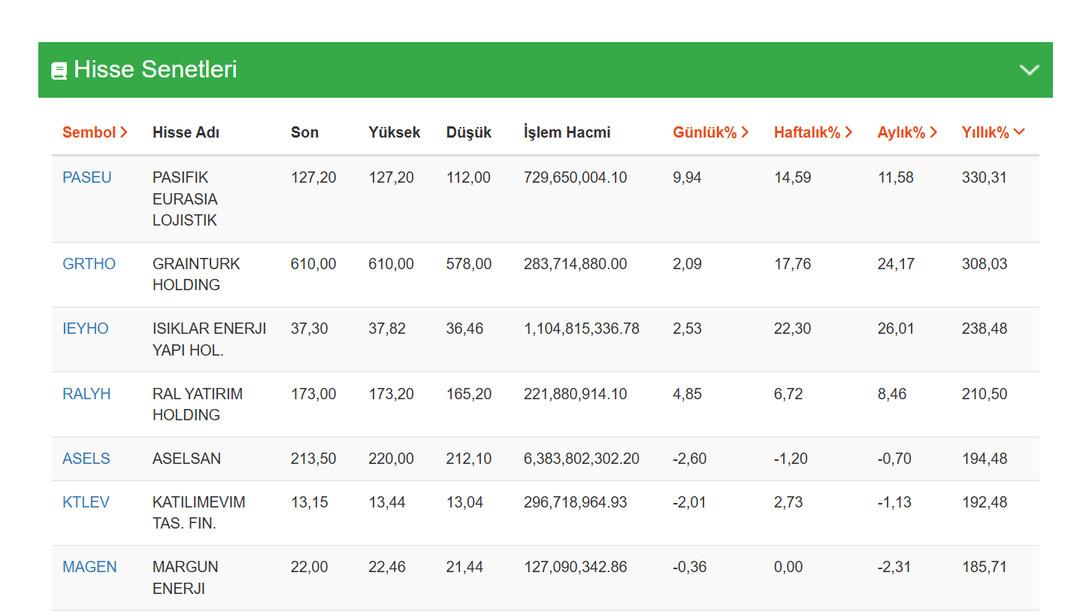
Task: Click the book icon beside Hisse Senetleri
Action: [x=59, y=71]
